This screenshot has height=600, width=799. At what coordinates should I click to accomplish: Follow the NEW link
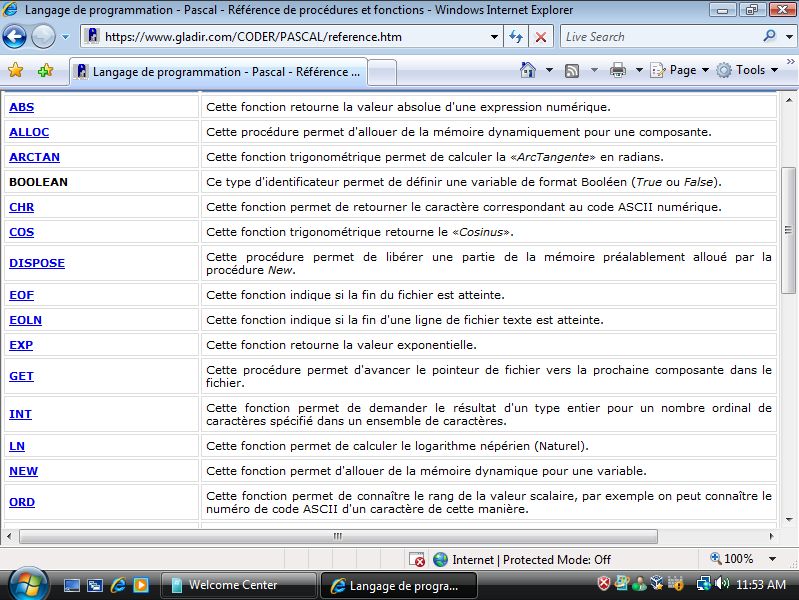coord(23,471)
